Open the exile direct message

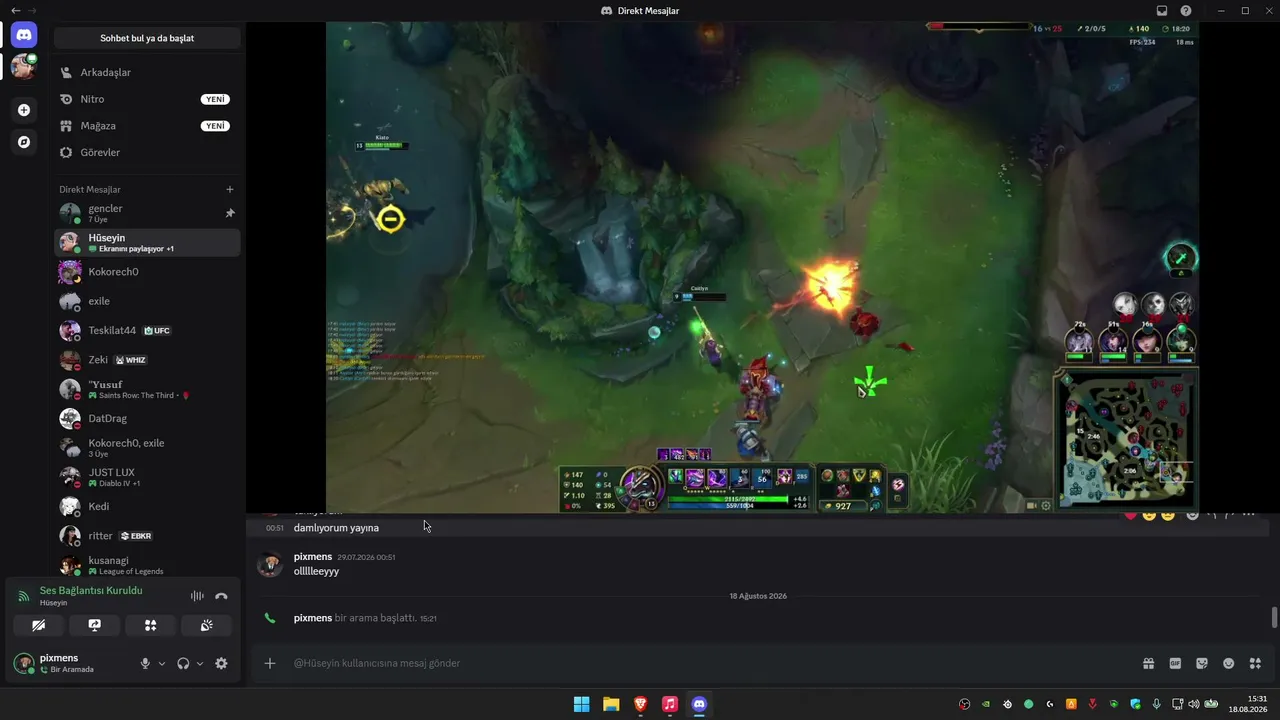click(x=147, y=301)
